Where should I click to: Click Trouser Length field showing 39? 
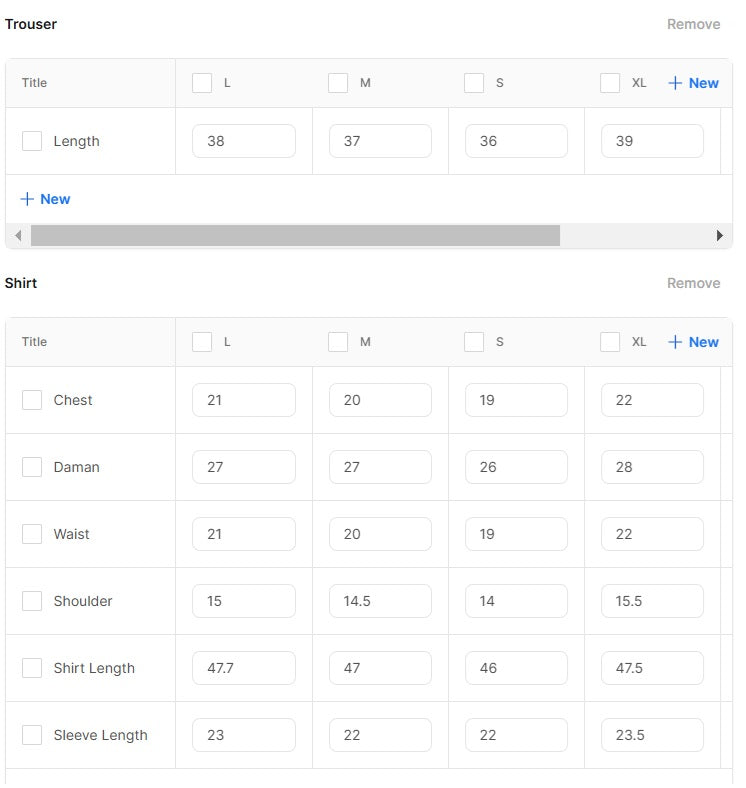651,141
